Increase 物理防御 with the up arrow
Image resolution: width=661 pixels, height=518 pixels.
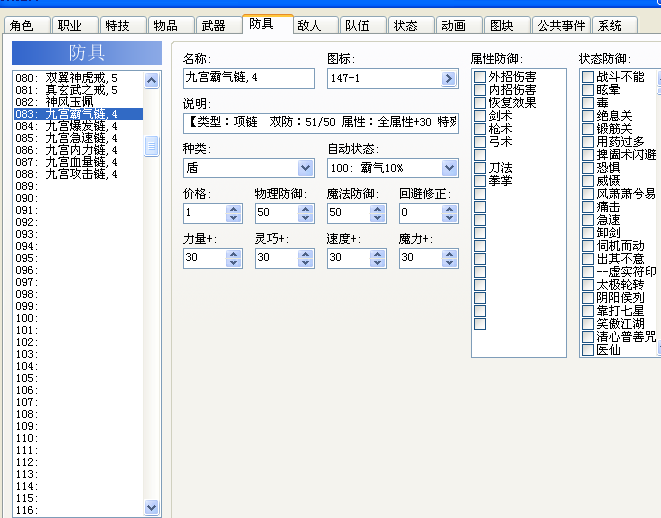click(x=306, y=209)
